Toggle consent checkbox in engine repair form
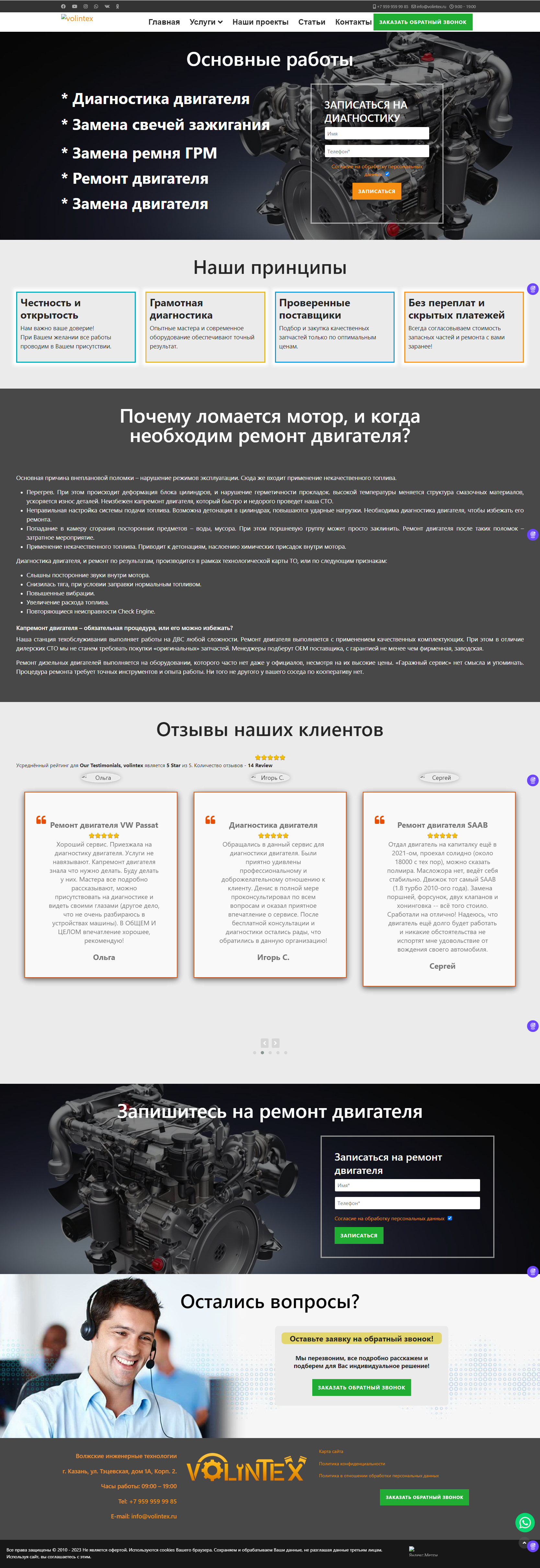 [x=449, y=1218]
